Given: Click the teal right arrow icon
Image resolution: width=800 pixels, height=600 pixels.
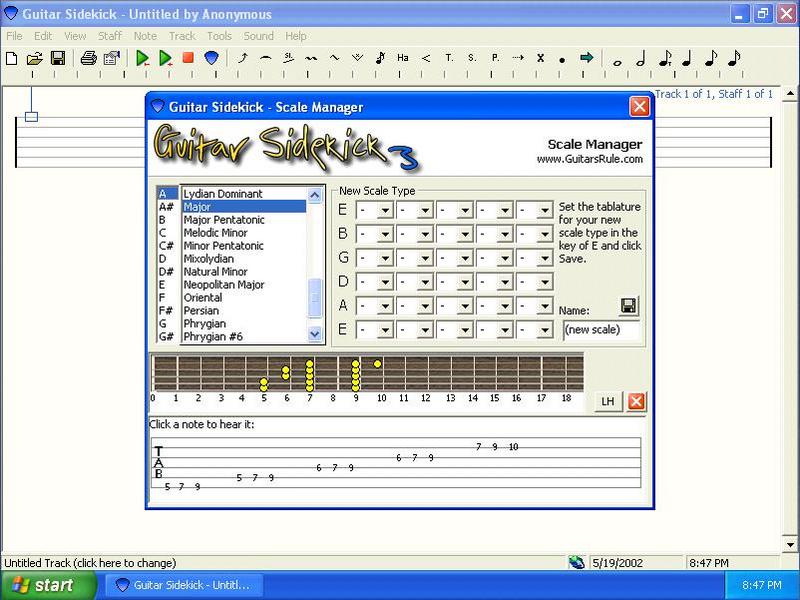Looking at the screenshot, I should click(587, 58).
